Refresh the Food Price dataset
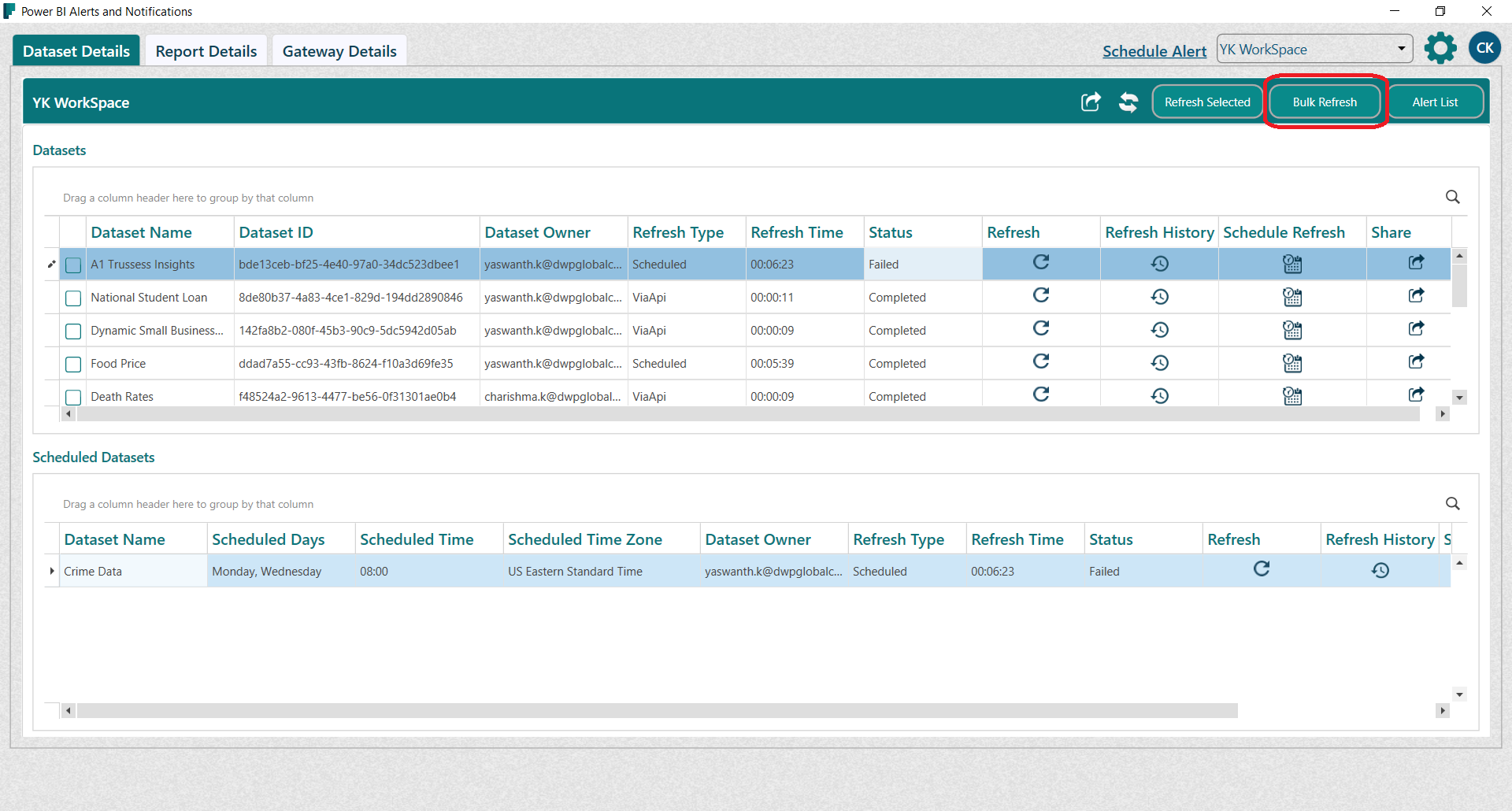 click(x=1041, y=361)
